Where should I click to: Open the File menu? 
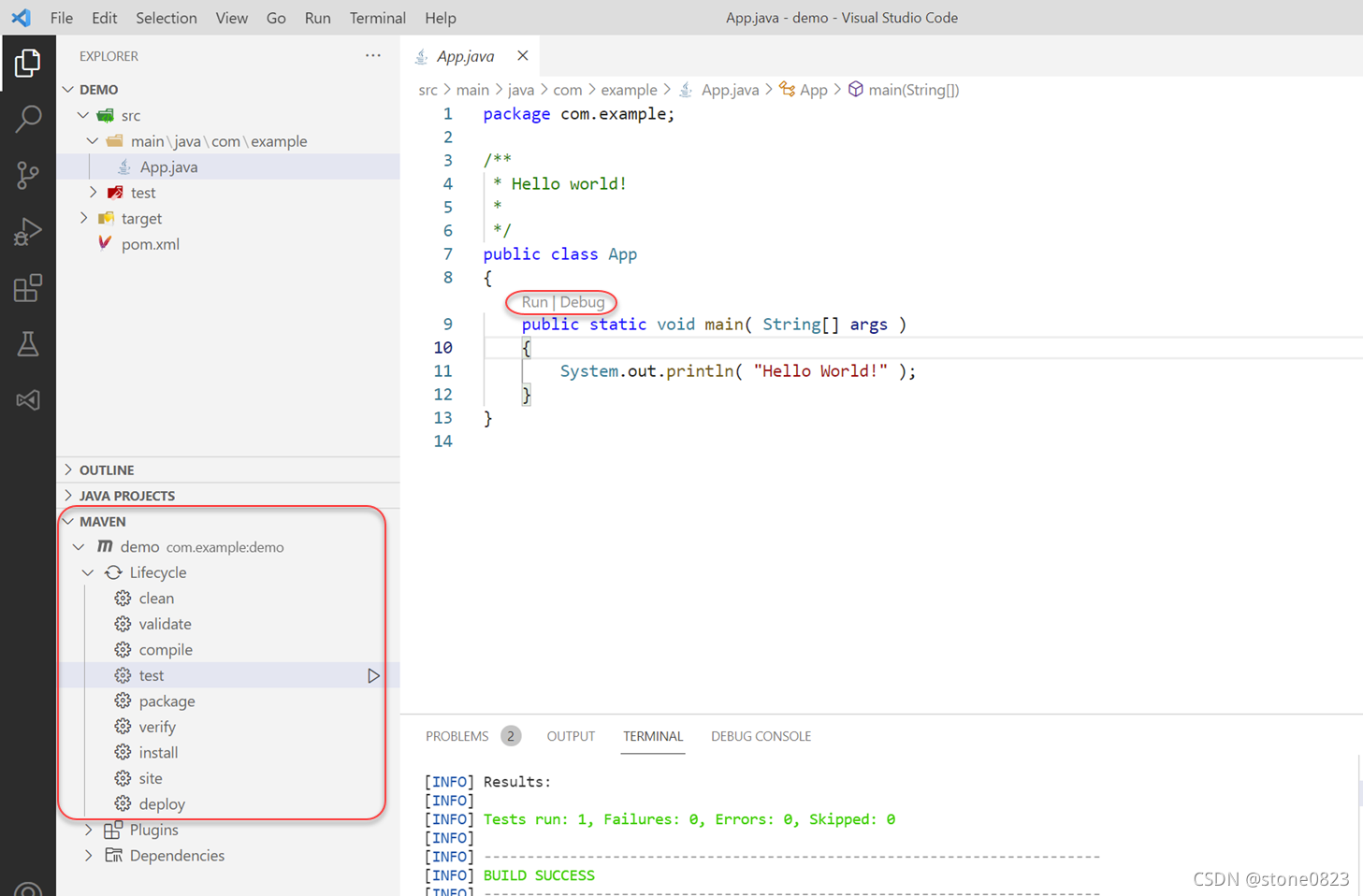[62, 18]
